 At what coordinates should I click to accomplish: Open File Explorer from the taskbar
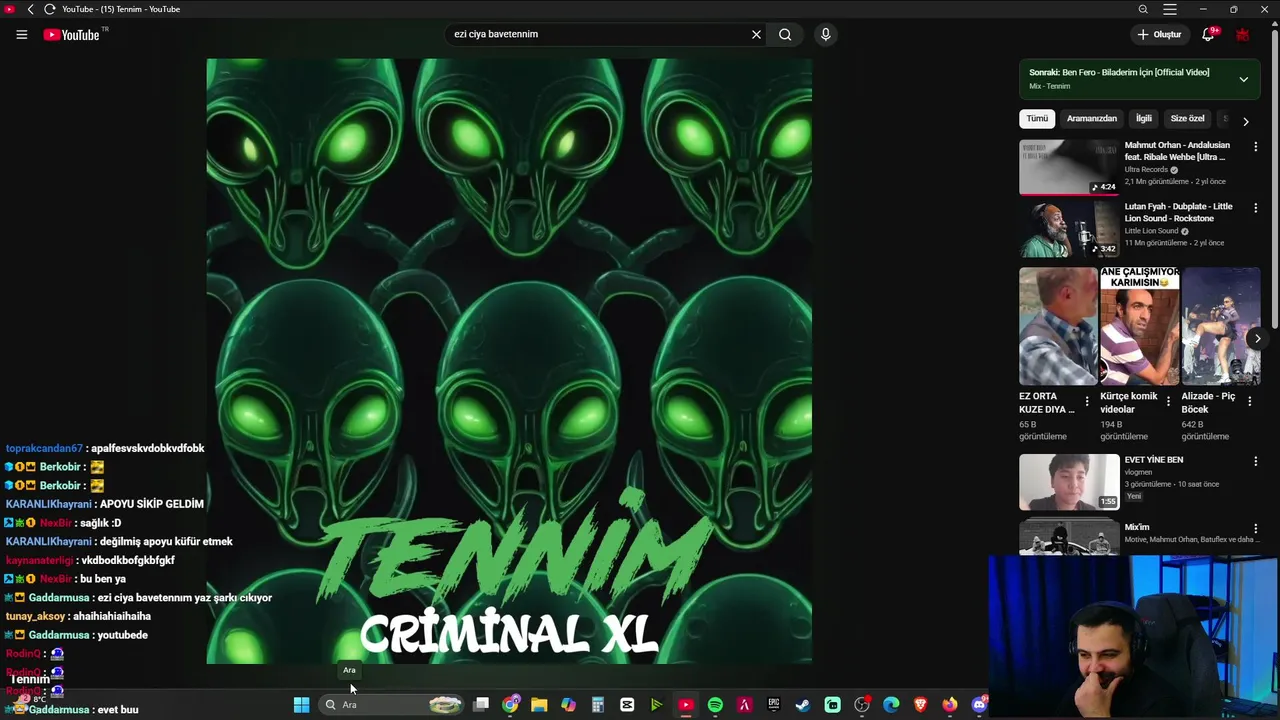click(x=539, y=705)
